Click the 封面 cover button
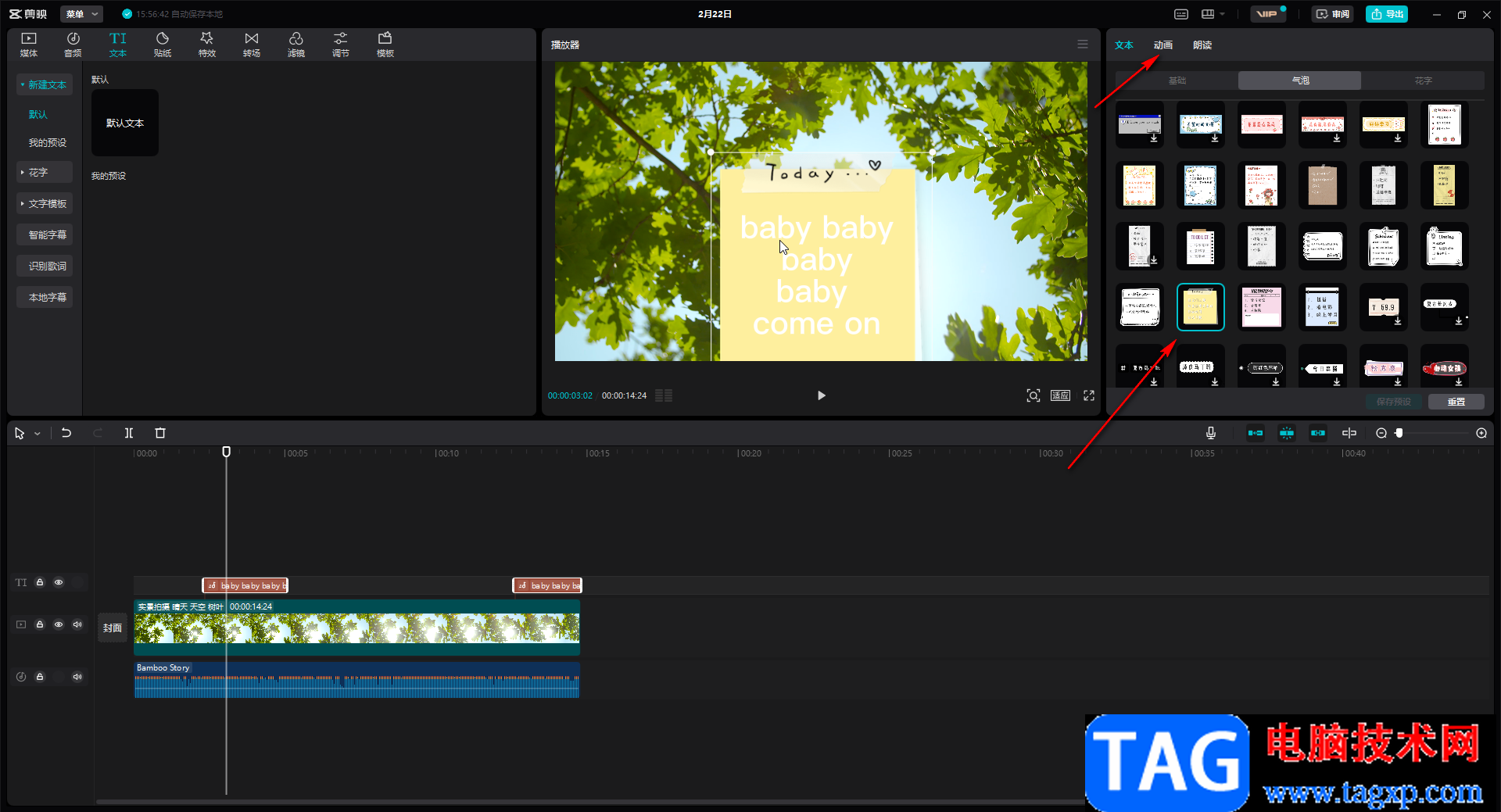This screenshot has height=812, width=1501. pyautogui.click(x=113, y=628)
